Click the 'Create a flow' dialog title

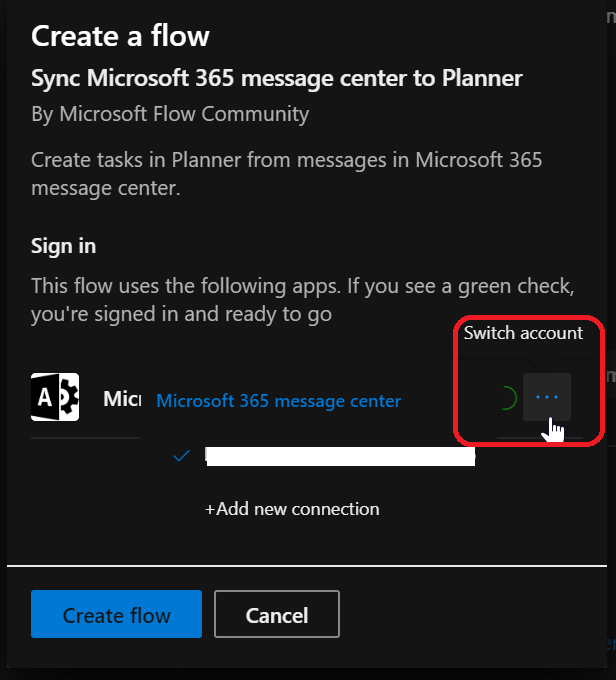pos(120,36)
